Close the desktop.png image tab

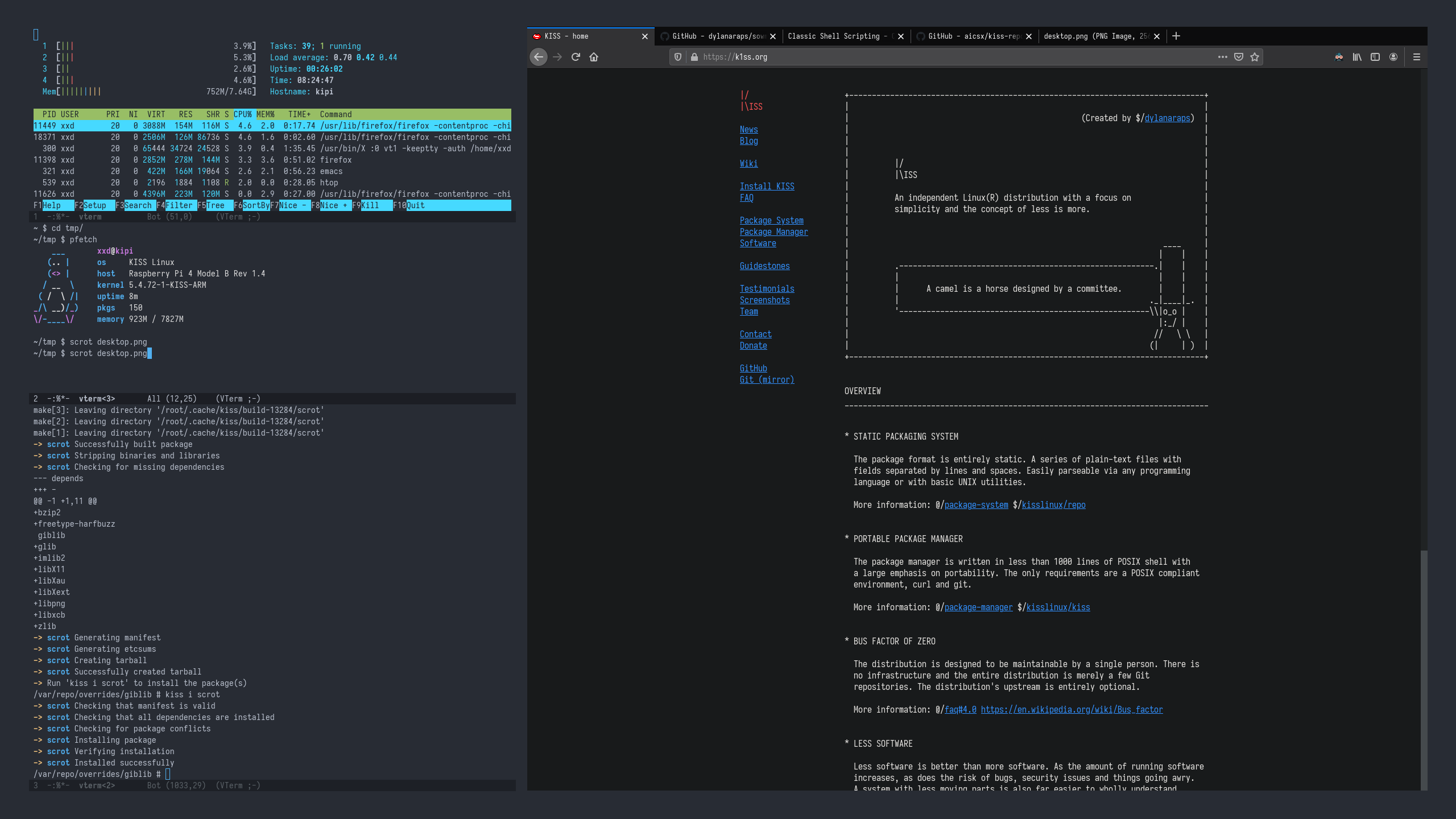coord(1157,36)
